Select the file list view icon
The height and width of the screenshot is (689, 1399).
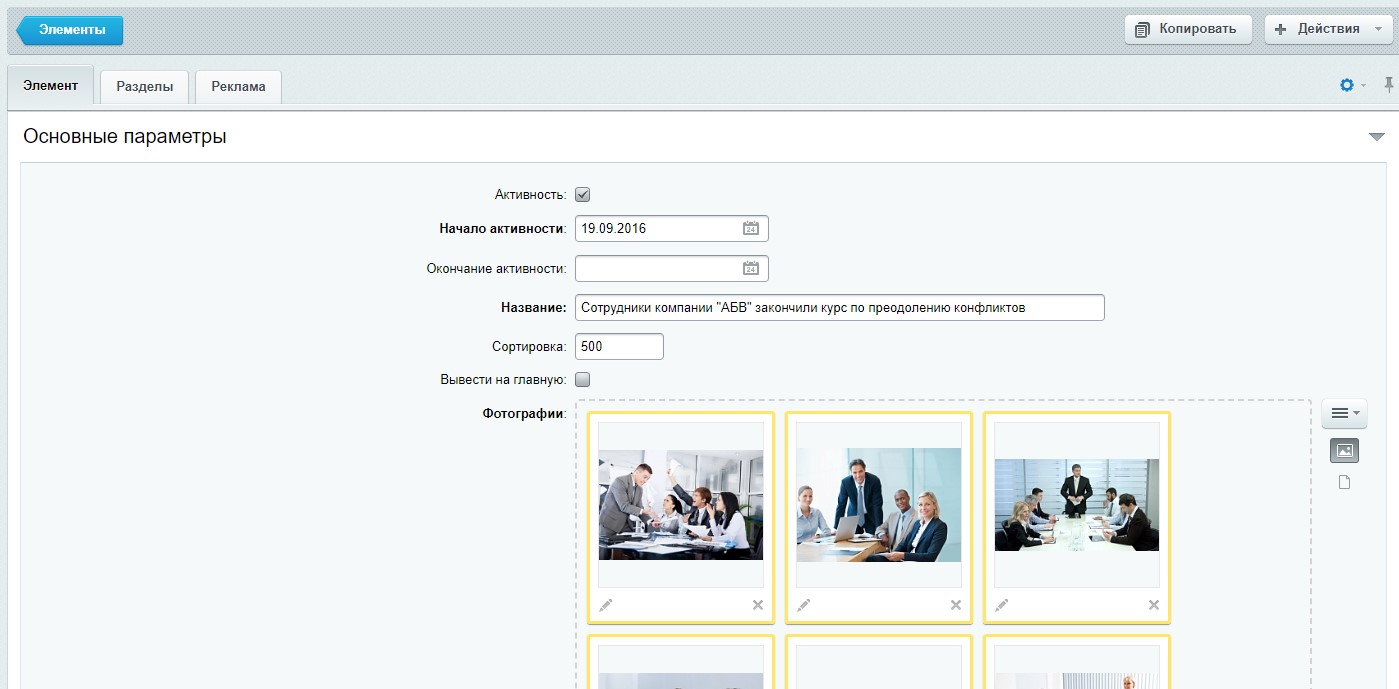[x=1344, y=483]
